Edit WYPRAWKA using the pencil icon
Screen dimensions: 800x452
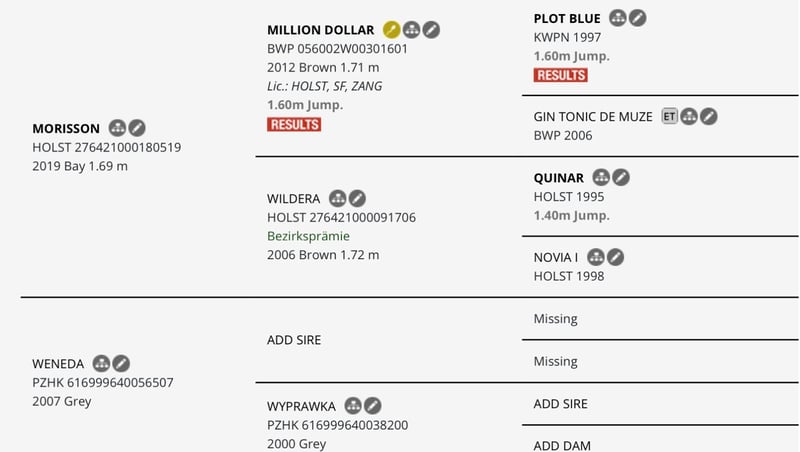pyautogui.click(x=372, y=406)
